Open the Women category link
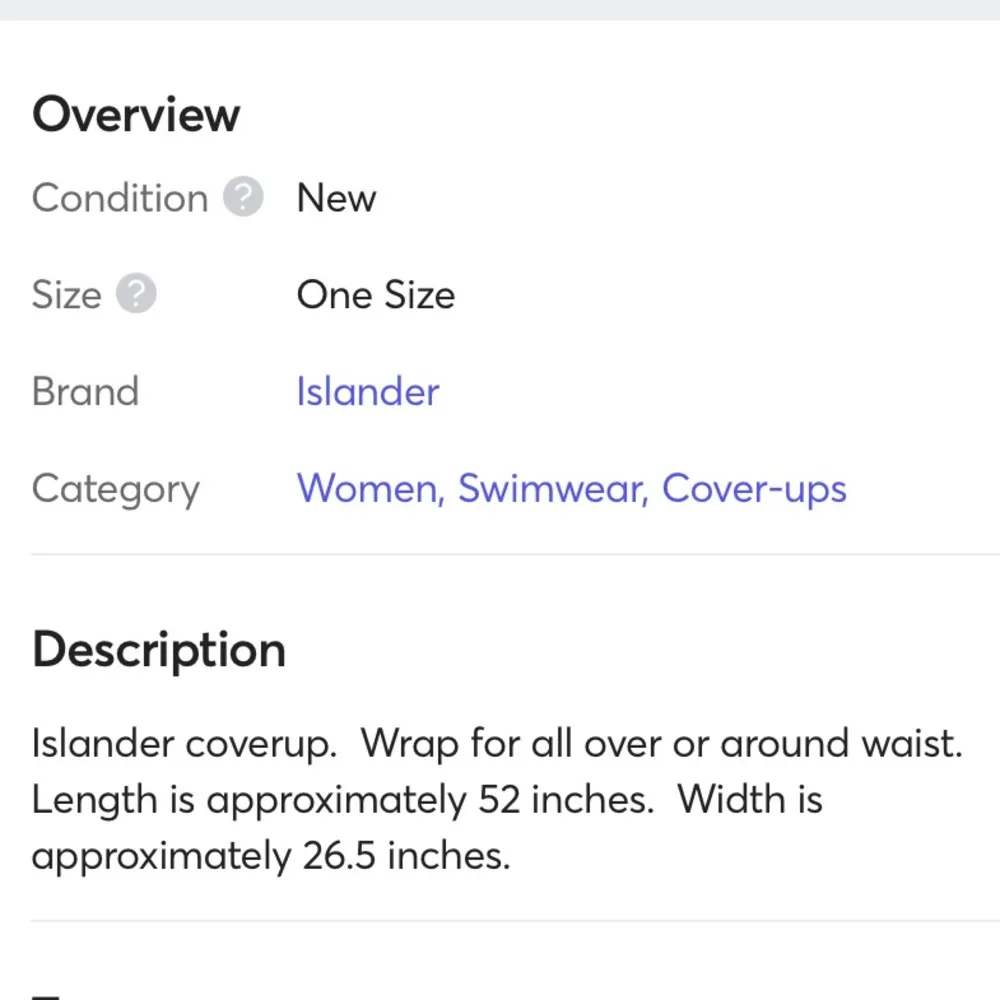 [x=366, y=489]
